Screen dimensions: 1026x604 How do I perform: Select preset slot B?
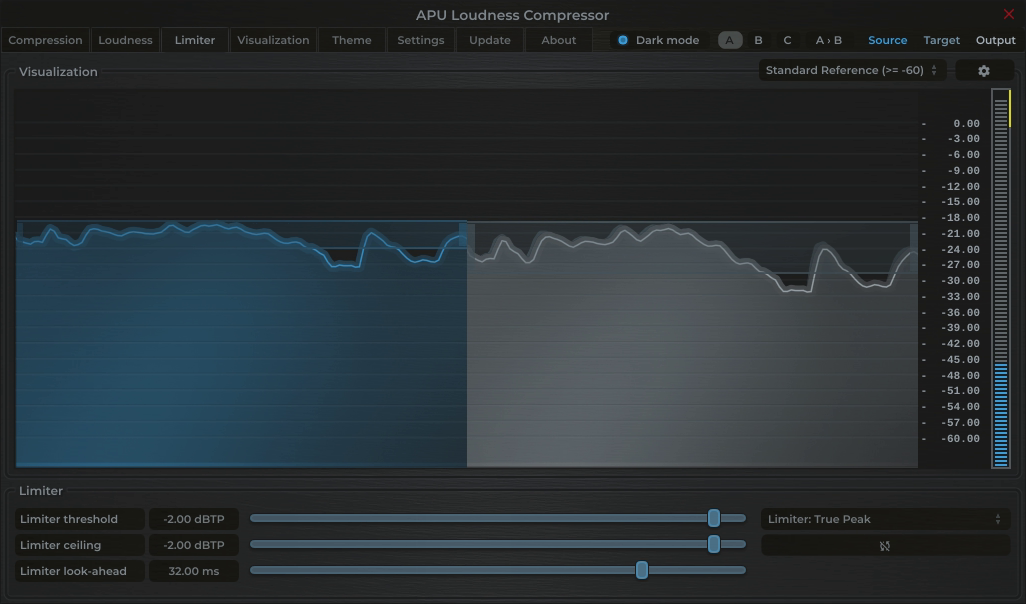click(757, 40)
